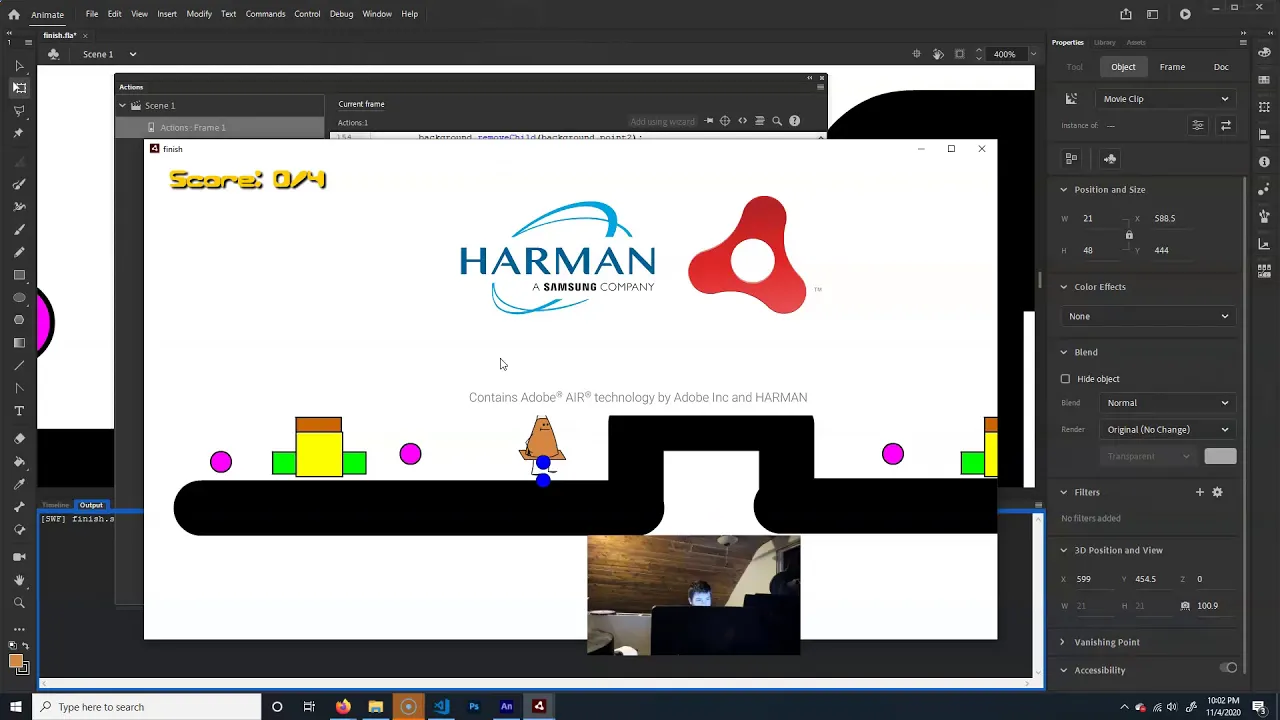Open Help in the Actions panel

coord(795,121)
